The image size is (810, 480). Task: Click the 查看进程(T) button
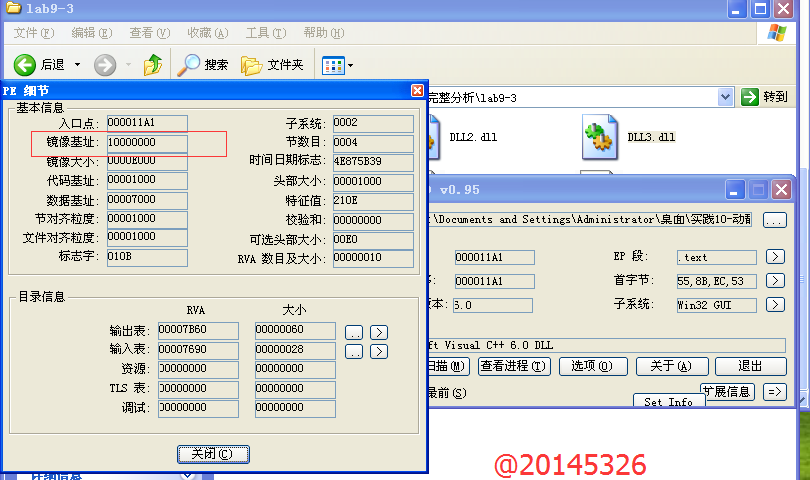pyautogui.click(x=514, y=366)
